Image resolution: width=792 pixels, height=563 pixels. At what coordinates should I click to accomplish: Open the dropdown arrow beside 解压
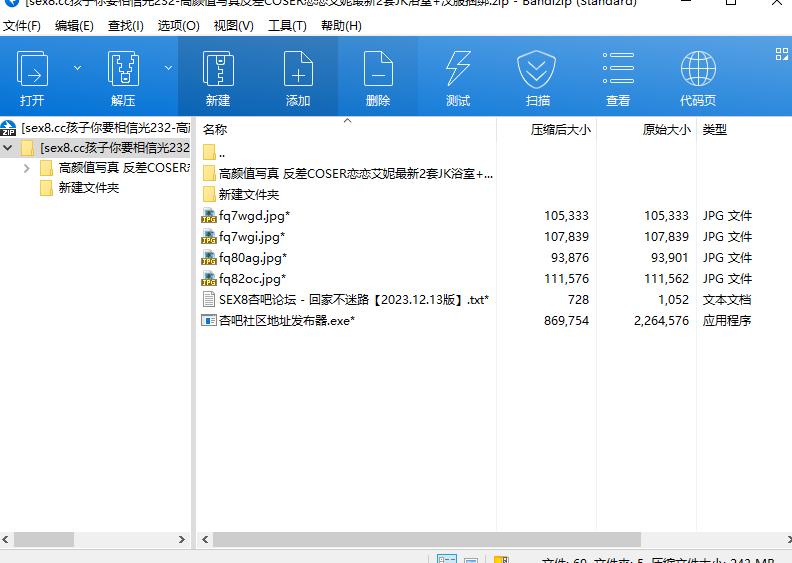168,68
